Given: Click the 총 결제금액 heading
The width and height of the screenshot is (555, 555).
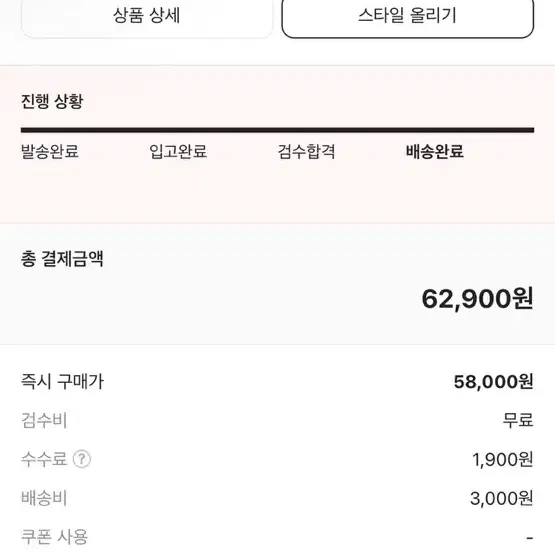Looking at the screenshot, I should (x=62, y=259).
